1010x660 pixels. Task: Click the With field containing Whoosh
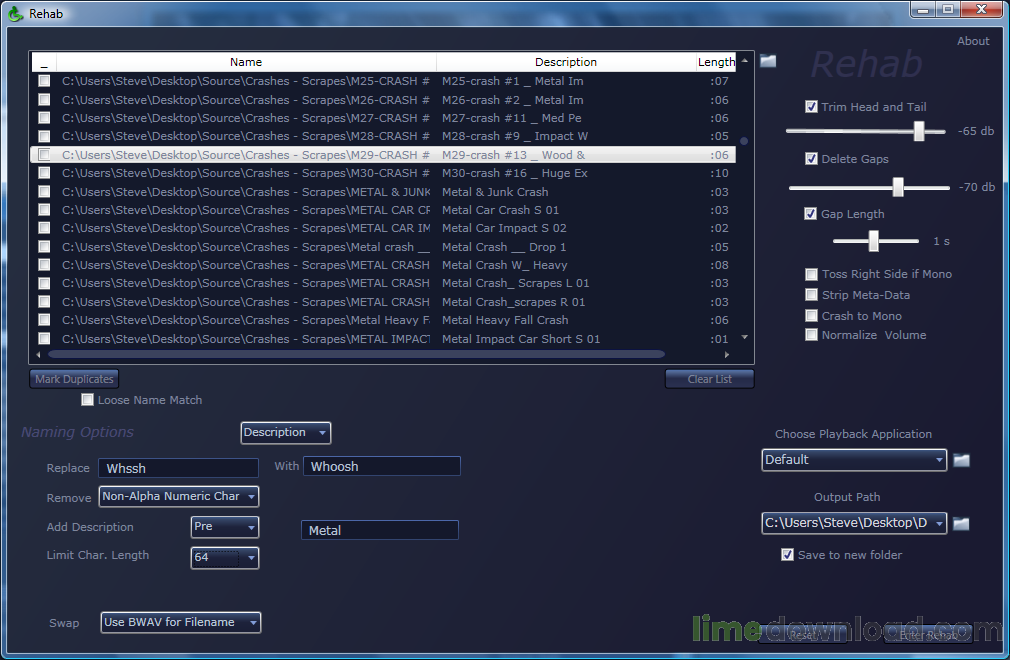tap(382, 466)
